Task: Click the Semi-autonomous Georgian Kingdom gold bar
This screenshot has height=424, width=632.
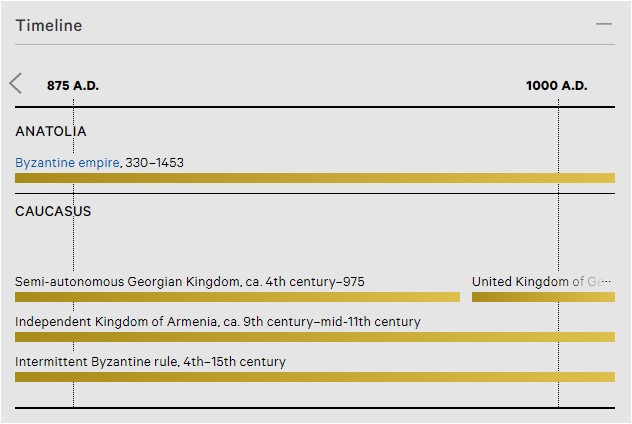Action: pos(237,297)
